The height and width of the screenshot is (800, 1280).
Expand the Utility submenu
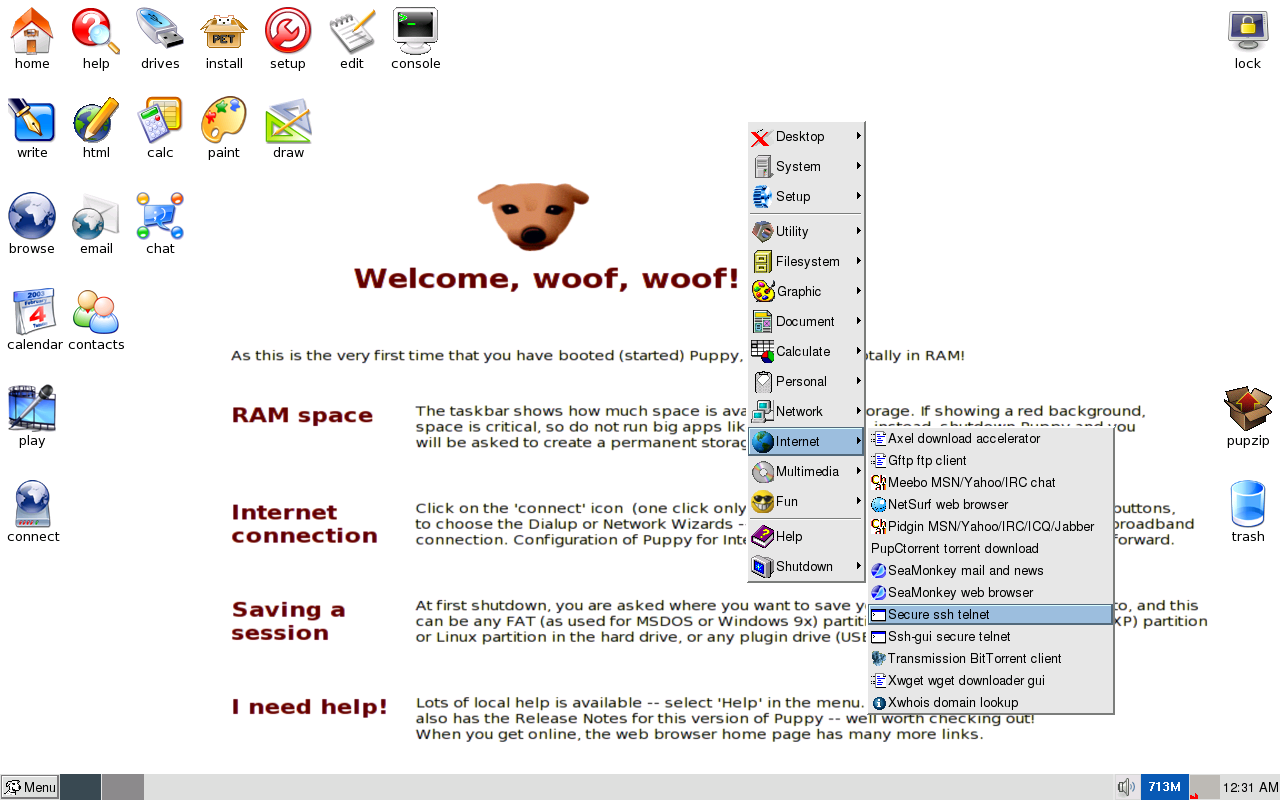[x=806, y=232]
